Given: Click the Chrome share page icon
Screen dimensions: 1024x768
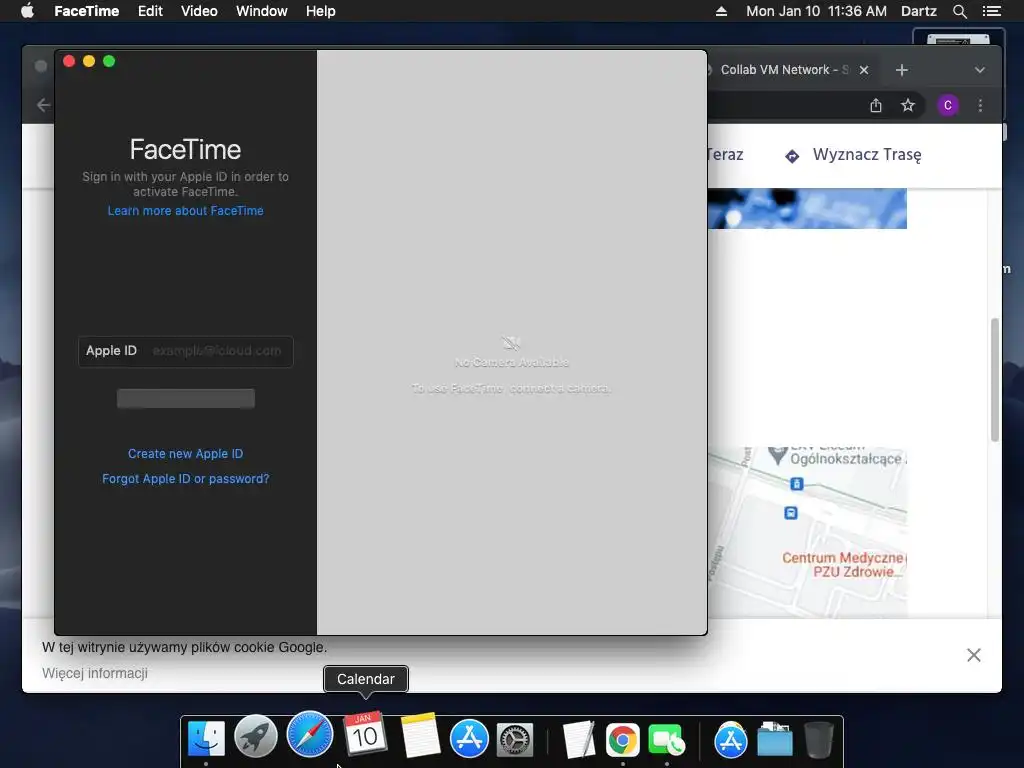Looking at the screenshot, I should click(876, 105).
